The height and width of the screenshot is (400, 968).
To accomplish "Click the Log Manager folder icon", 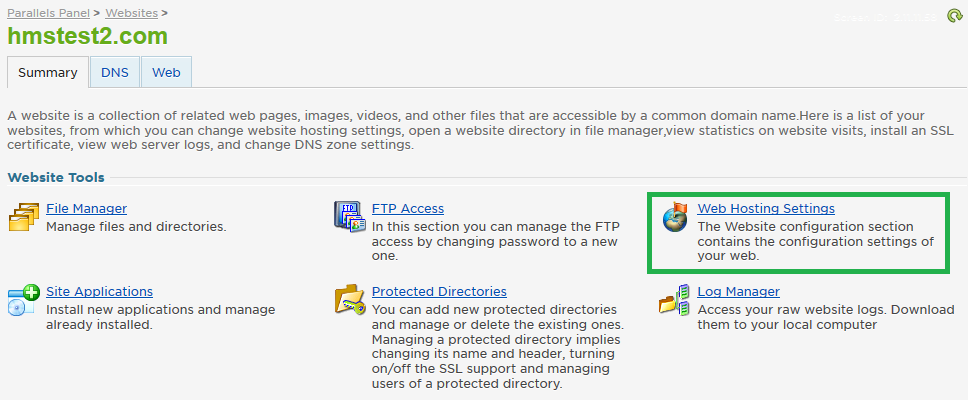I will pos(675,300).
